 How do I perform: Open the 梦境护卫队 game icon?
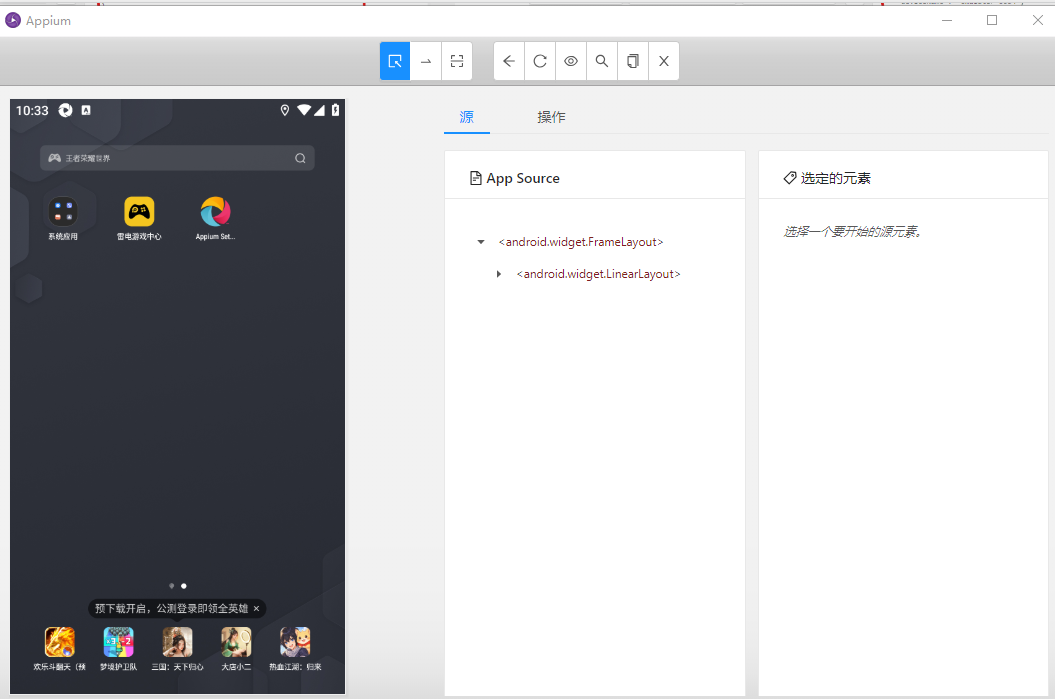coord(118,642)
